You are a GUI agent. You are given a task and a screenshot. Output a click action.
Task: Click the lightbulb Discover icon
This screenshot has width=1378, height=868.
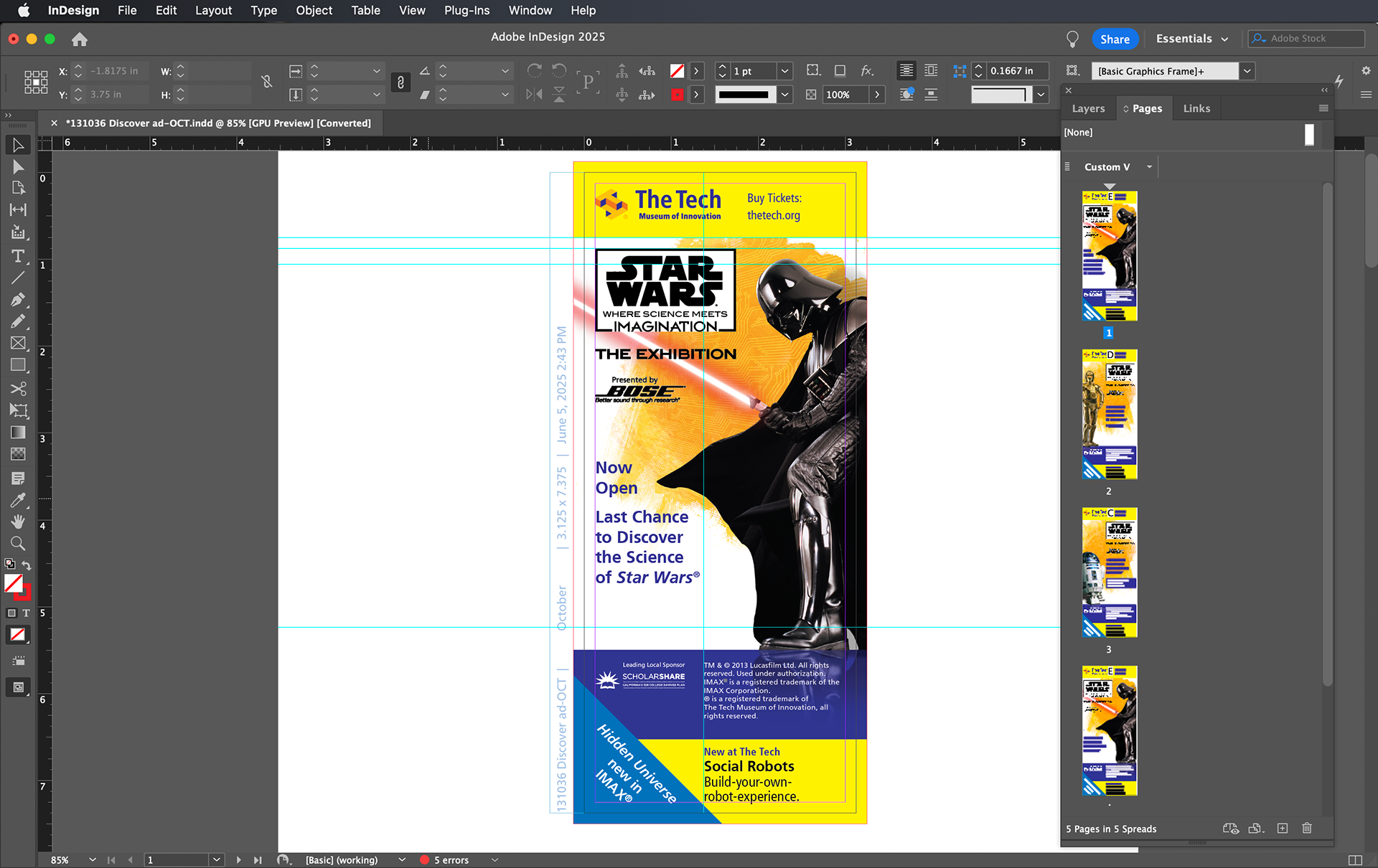click(x=1072, y=39)
